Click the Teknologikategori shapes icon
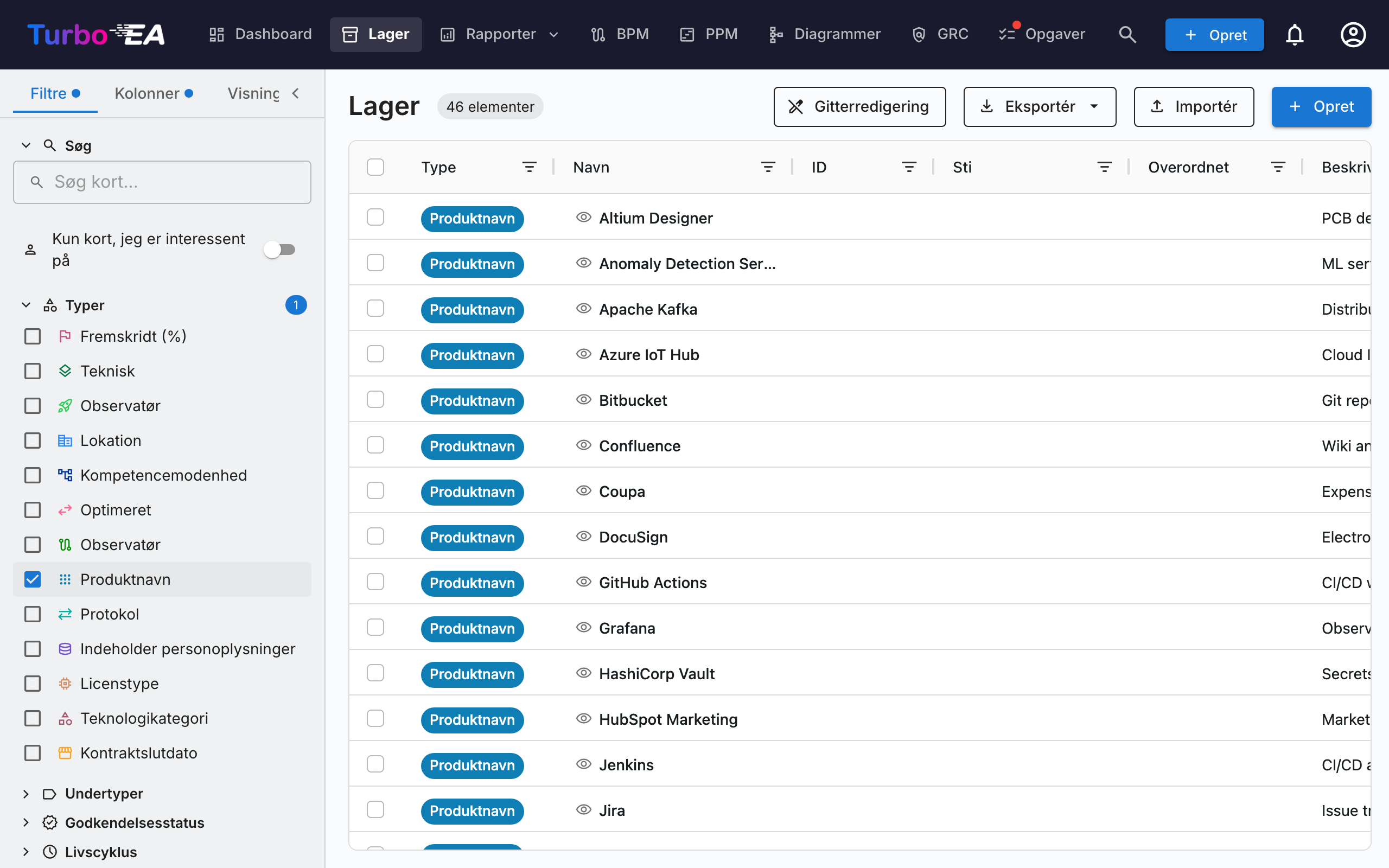 coord(65,718)
